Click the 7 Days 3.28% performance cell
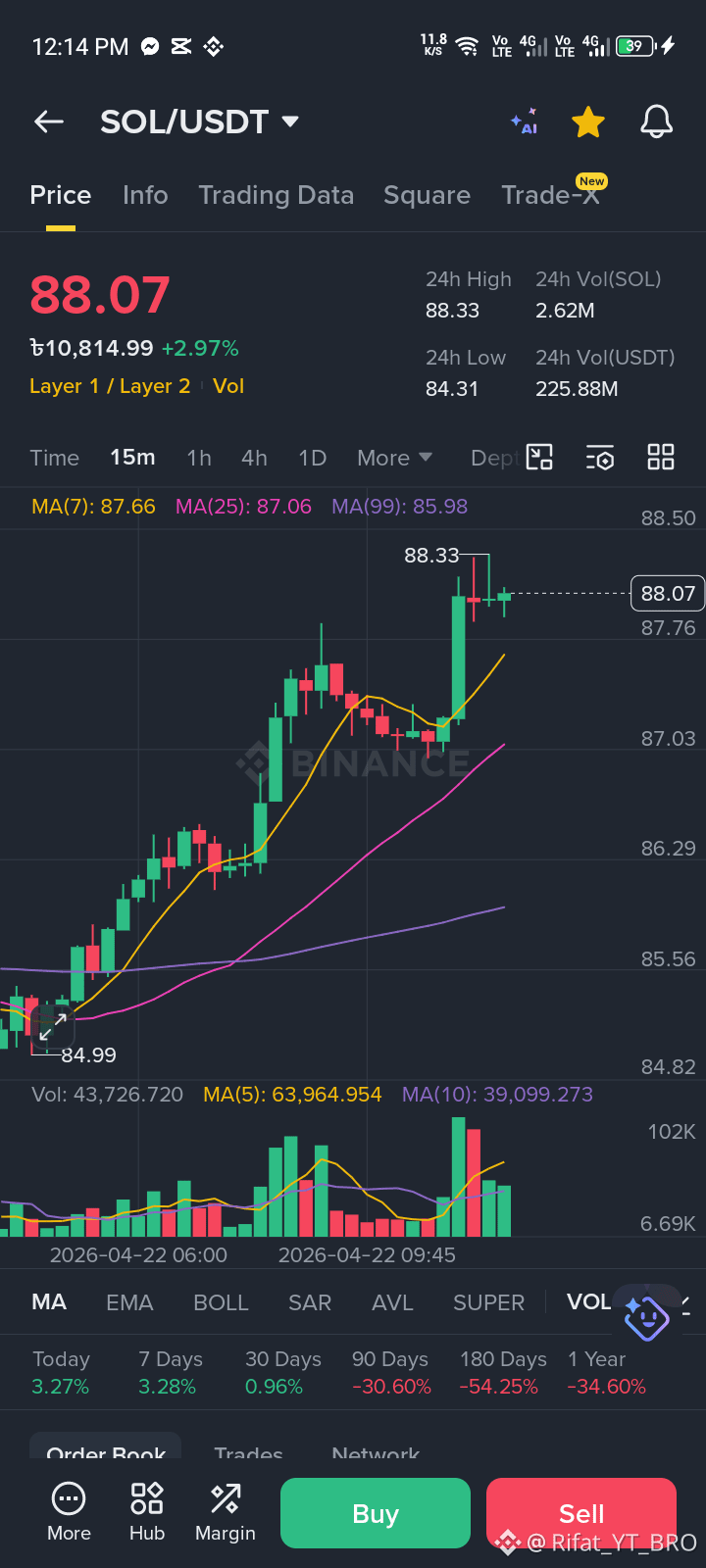Image resolution: width=706 pixels, height=1568 pixels. [170, 1373]
